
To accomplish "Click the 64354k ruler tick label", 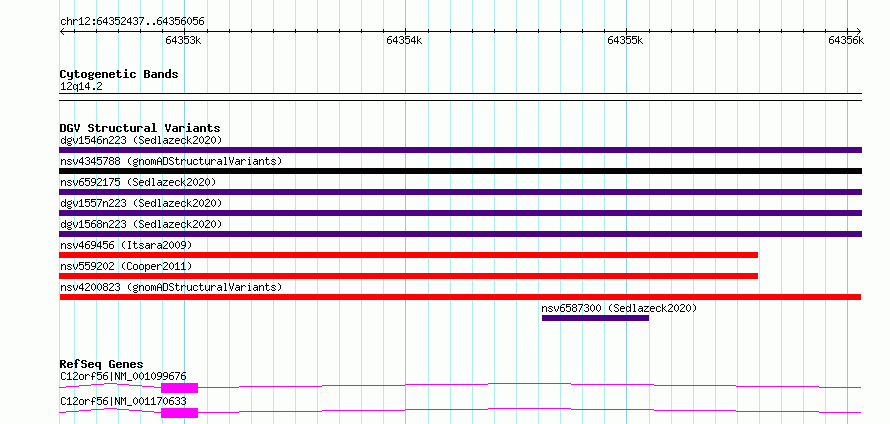I will click(405, 40).
